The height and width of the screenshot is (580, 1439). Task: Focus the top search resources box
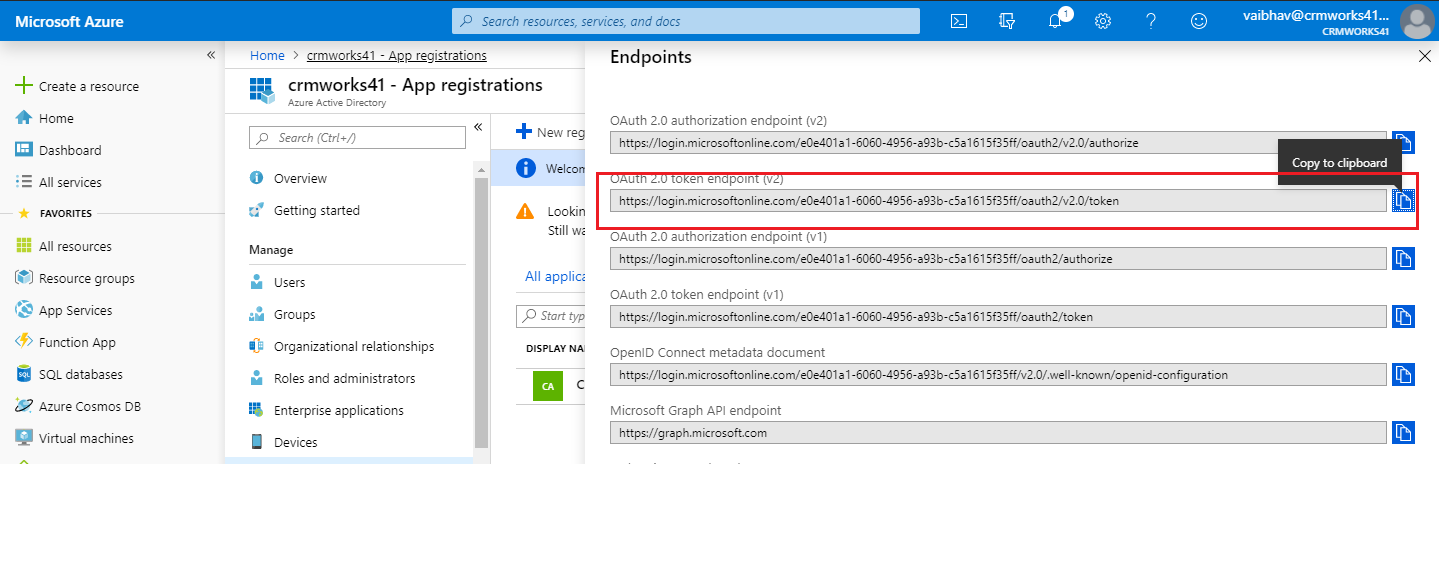686,21
